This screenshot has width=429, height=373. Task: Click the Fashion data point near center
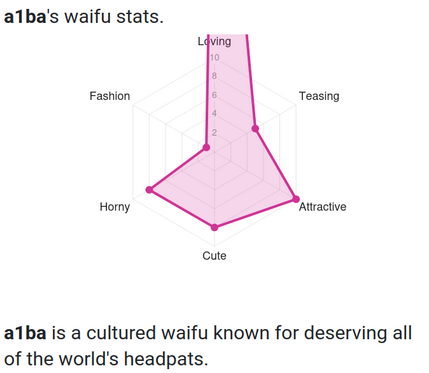(206, 147)
